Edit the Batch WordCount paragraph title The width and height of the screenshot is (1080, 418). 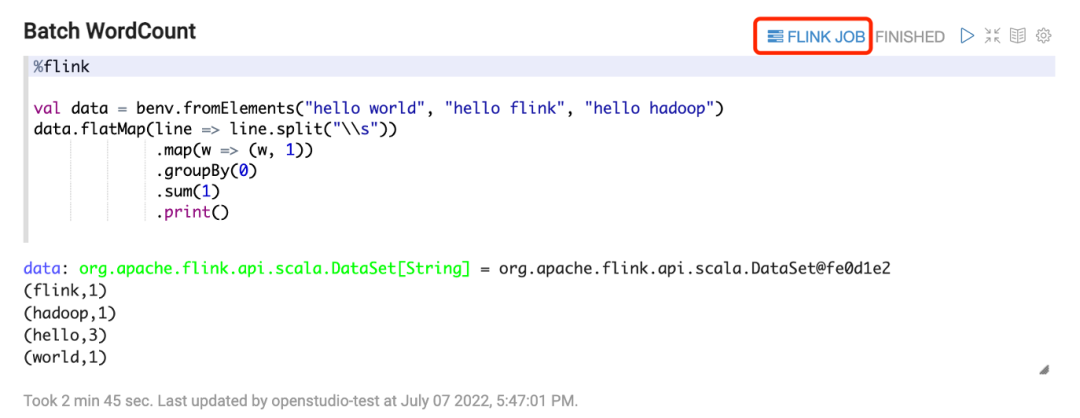[x=110, y=31]
